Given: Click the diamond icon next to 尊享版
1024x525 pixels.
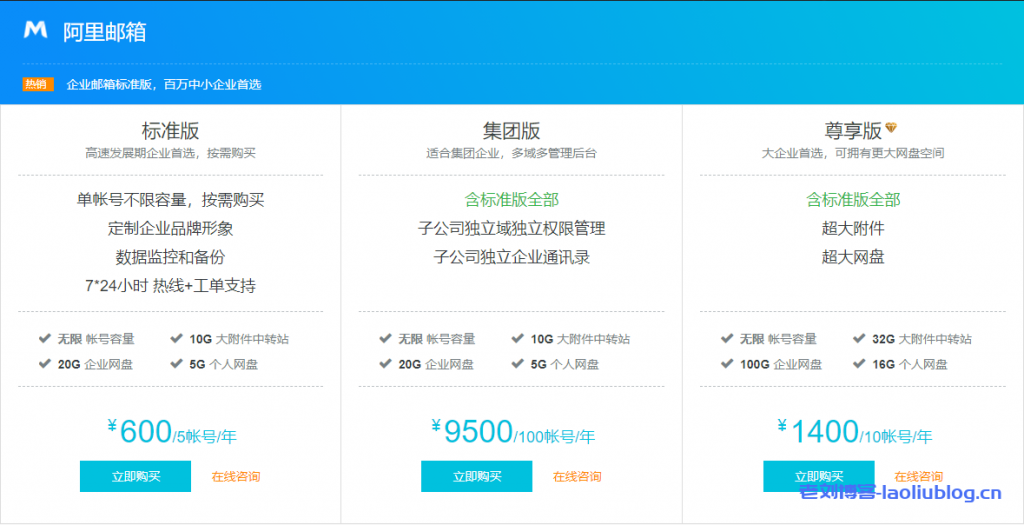Looking at the screenshot, I should click(x=891, y=128).
